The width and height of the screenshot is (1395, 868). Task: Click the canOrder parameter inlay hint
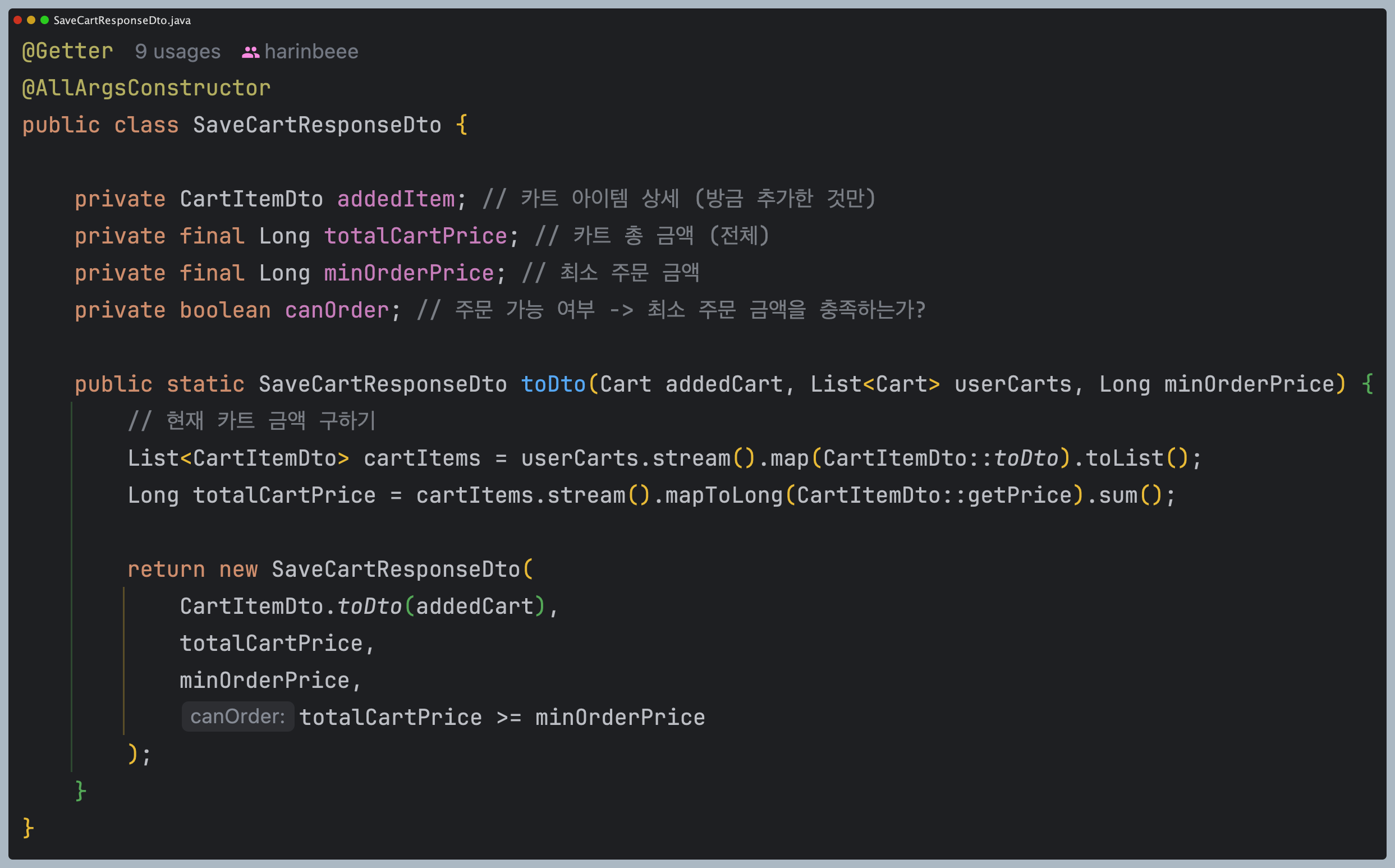238,717
